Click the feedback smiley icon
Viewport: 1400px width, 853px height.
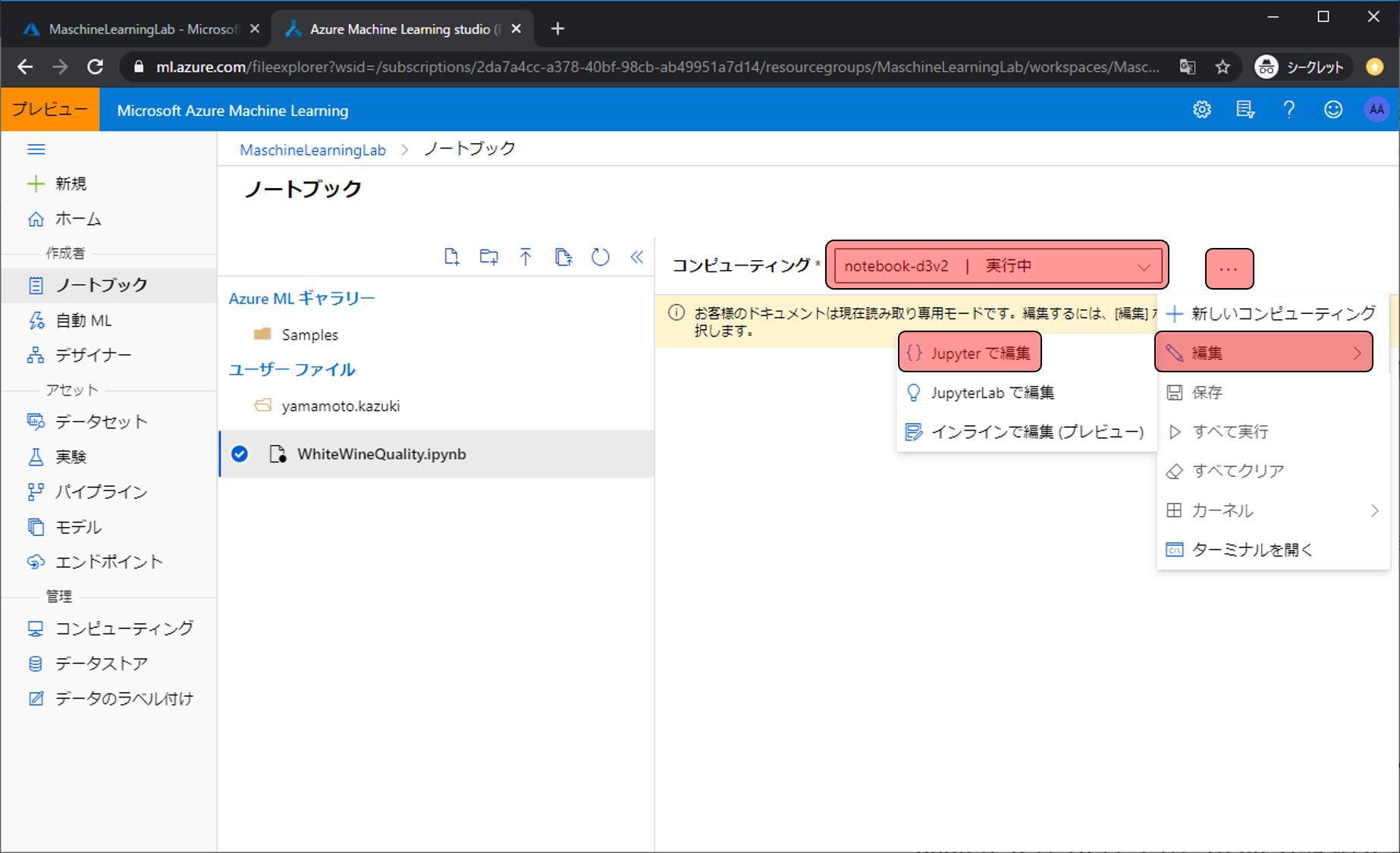pyautogui.click(x=1333, y=110)
